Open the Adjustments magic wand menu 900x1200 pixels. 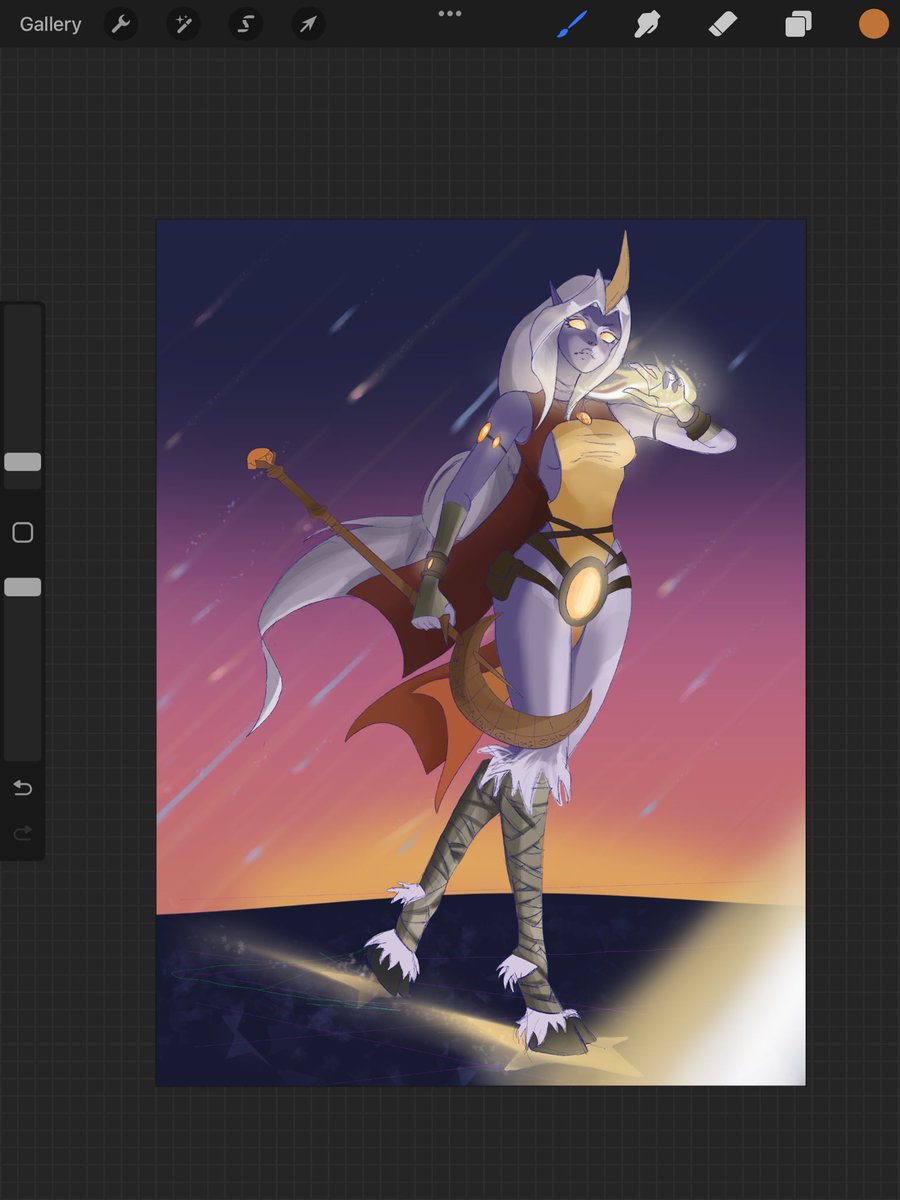coord(183,24)
